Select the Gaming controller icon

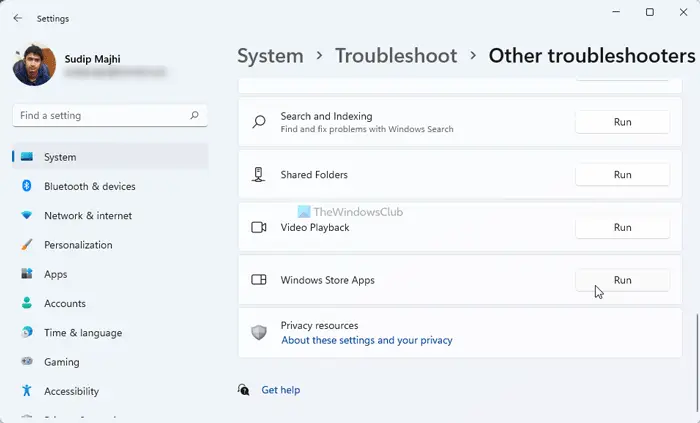pos(26,362)
